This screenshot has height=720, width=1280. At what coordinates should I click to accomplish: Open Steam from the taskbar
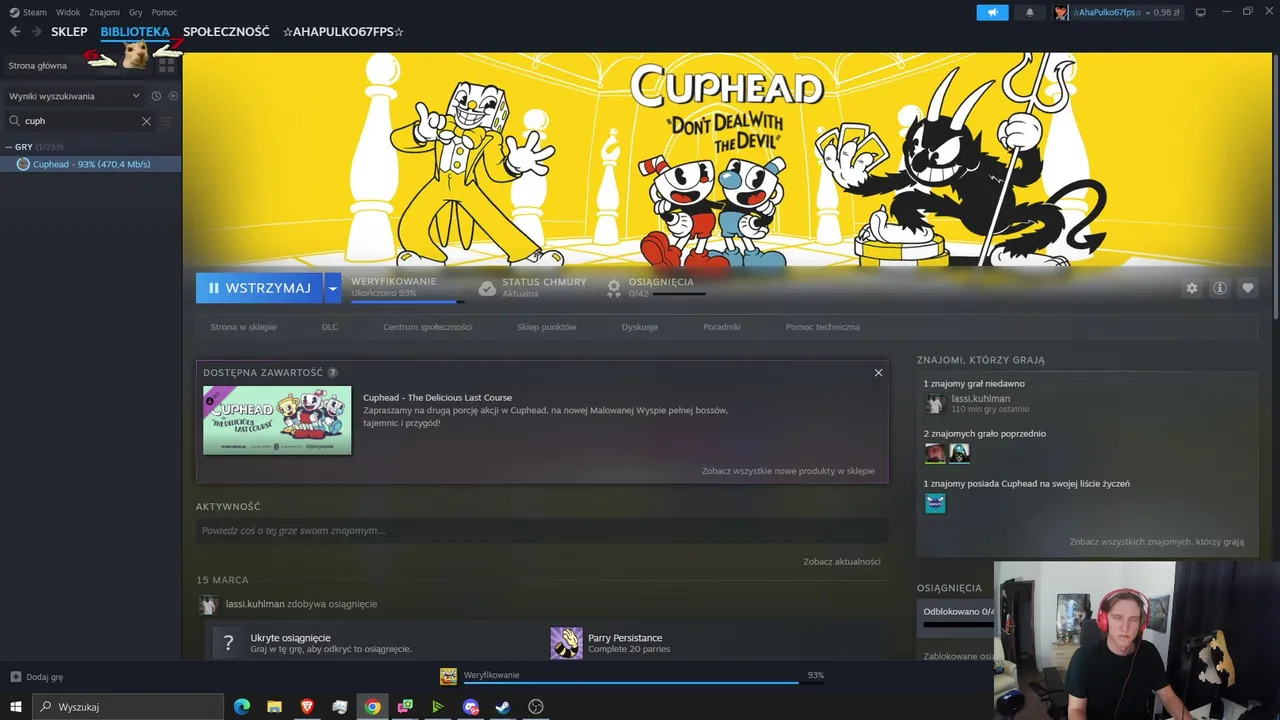tap(503, 707)
